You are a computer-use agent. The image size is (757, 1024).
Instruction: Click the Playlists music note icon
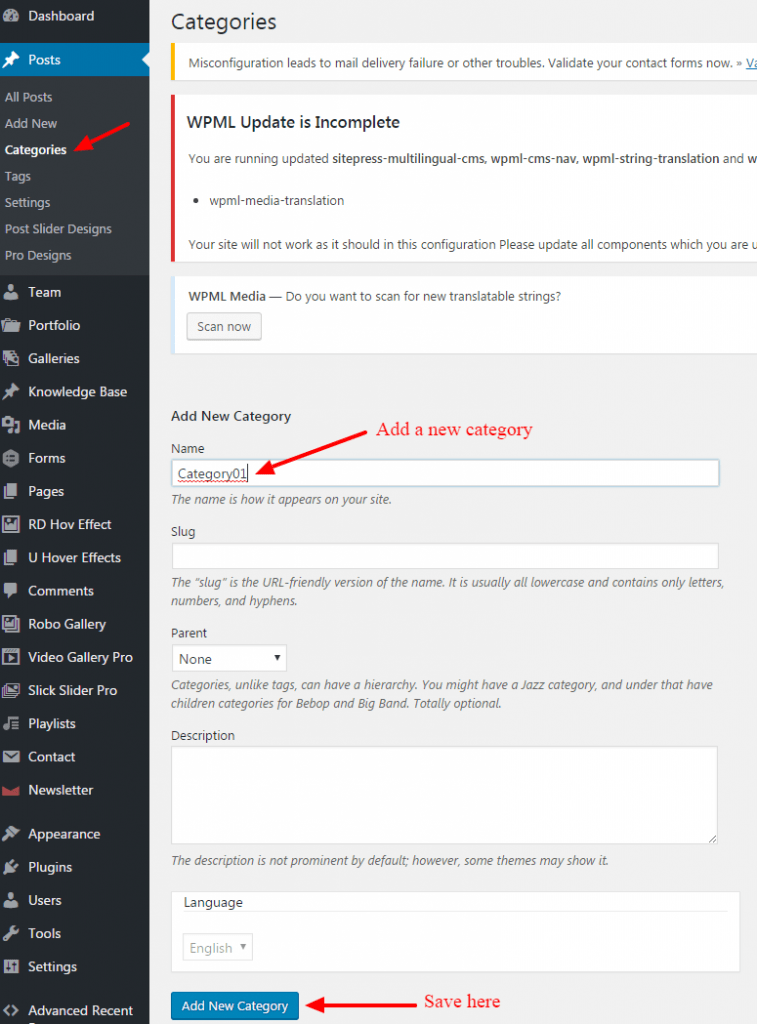(11, 723)
